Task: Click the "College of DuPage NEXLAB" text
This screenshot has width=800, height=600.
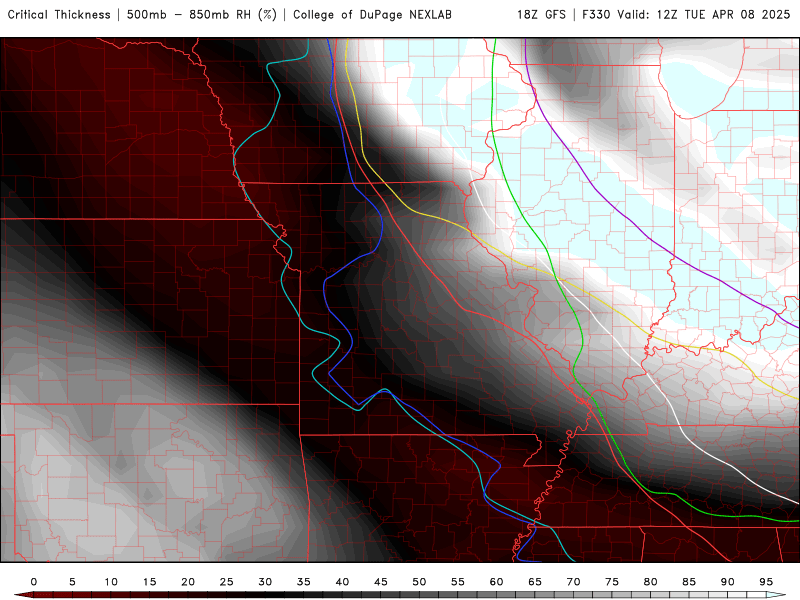Action: coord(372,14)
